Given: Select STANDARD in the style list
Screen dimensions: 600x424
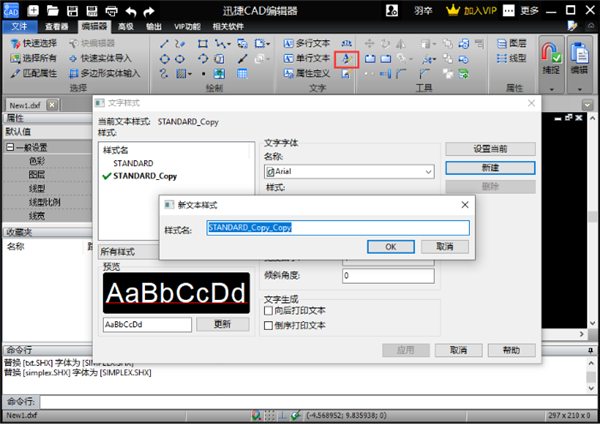Looking at the screenshot, I should (x=133, y=163).
